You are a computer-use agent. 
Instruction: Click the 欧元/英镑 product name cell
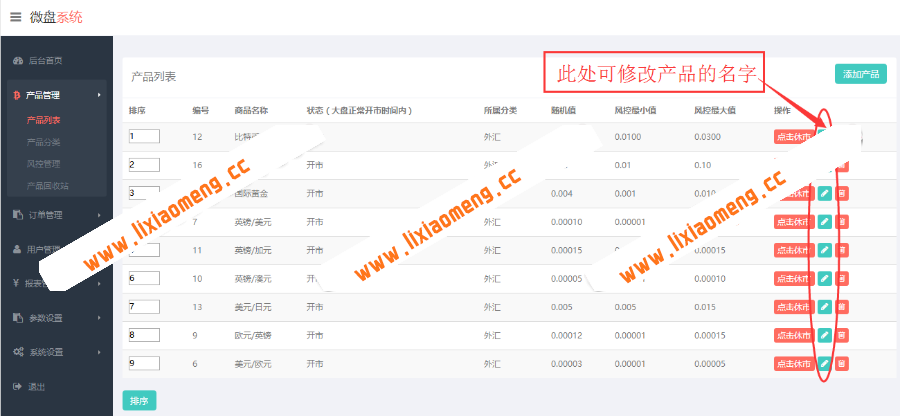point(253,336)
